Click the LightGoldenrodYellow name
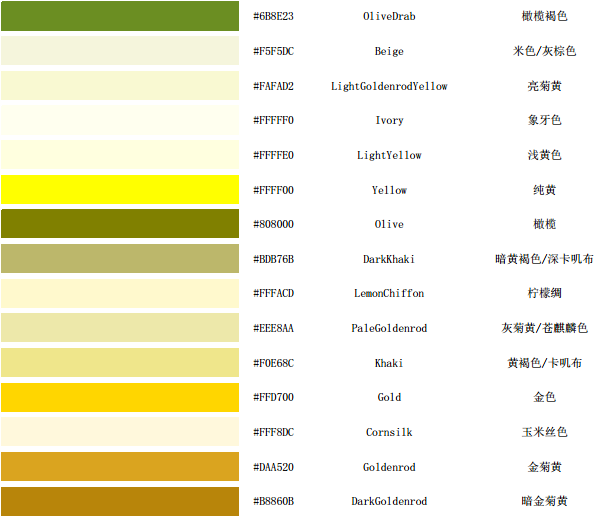The image size is (603, 518). click(x=389, y=86)
